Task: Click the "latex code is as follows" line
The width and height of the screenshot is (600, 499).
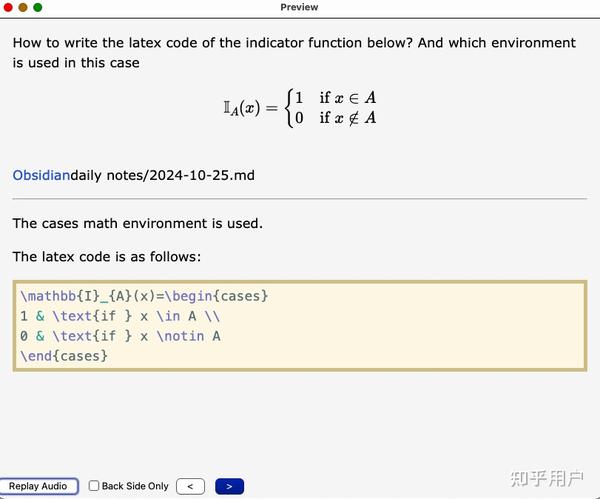Action: click(107, 257)
